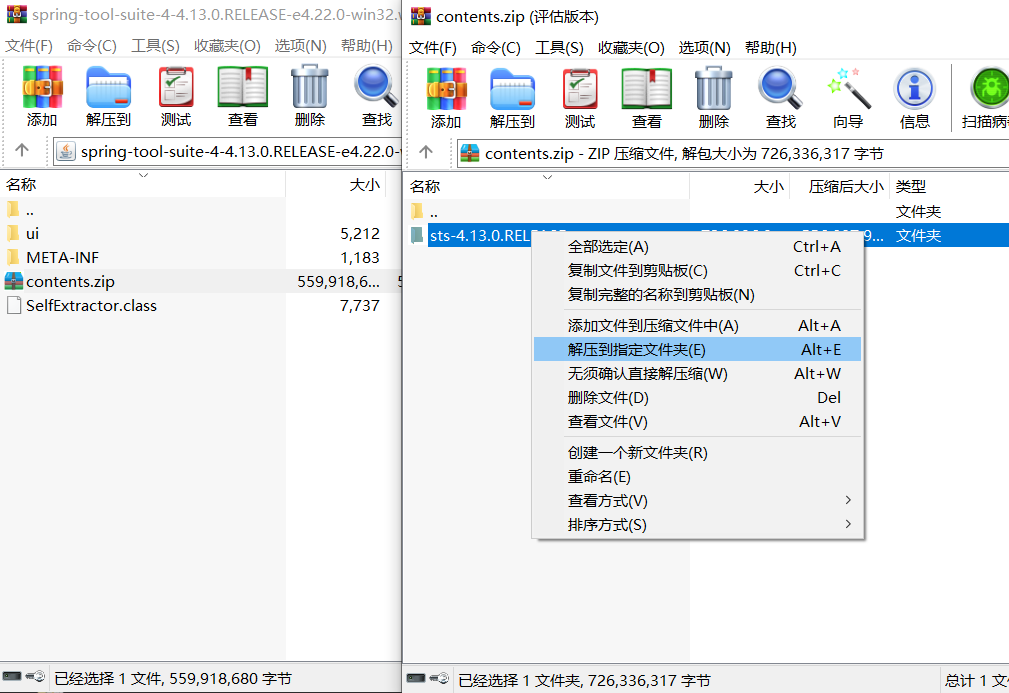Open 文件(F) menu in contents.zip window
The image size is (1009, 693).
[432, 48]
